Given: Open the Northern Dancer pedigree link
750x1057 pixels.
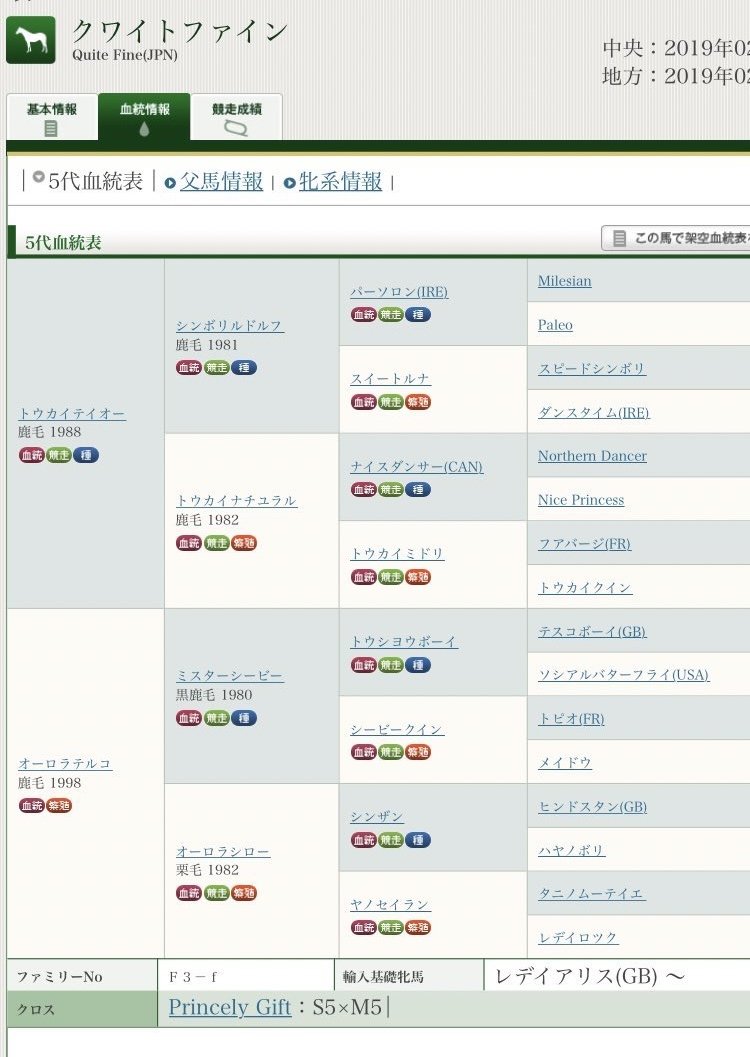Looking at the screenshot, I should click(592, 456).
